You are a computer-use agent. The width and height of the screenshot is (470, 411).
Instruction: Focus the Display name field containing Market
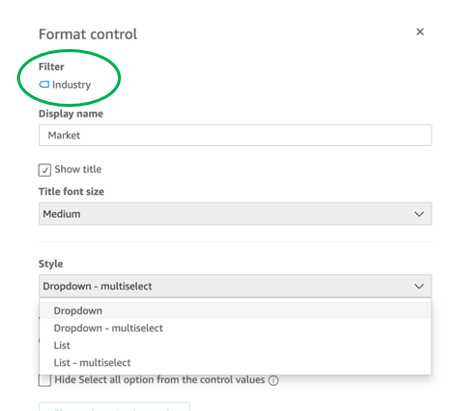coord(235,135)
